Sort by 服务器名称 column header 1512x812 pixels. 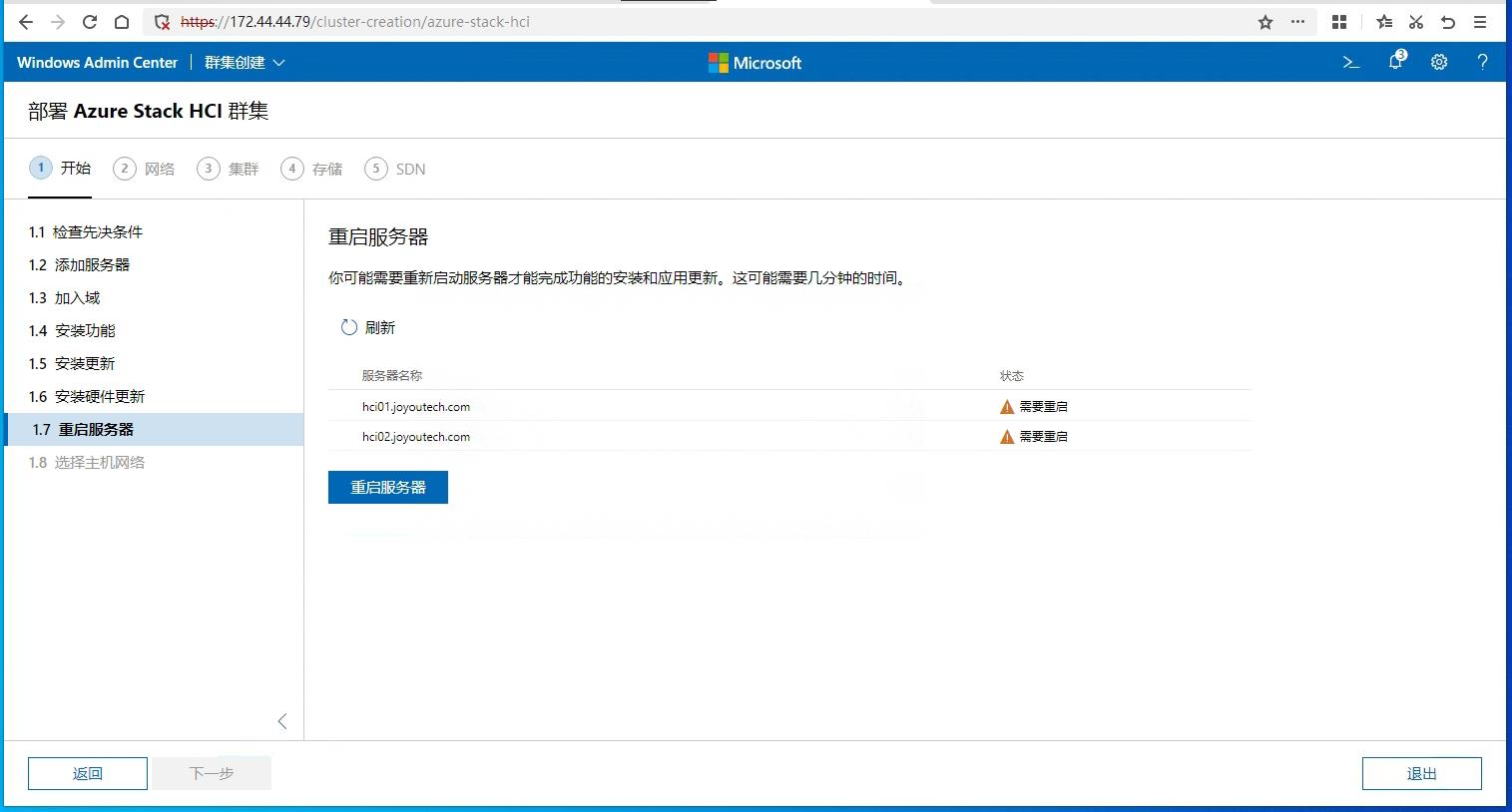[x=392, y=376]
